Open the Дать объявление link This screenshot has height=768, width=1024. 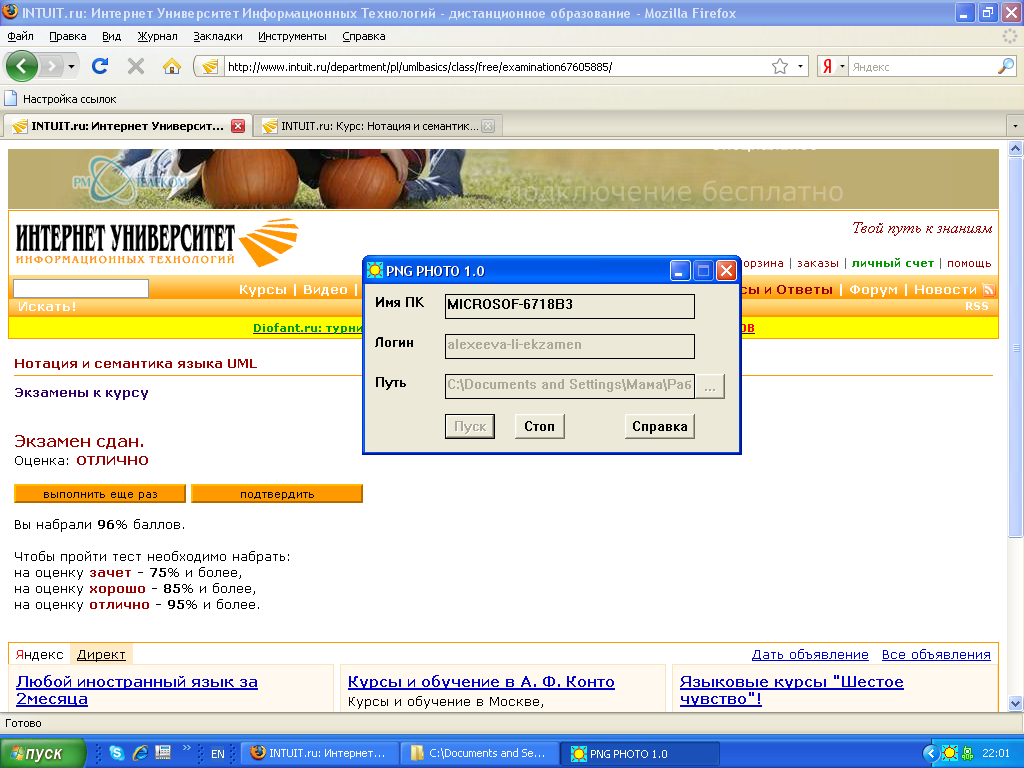(810, 654)
